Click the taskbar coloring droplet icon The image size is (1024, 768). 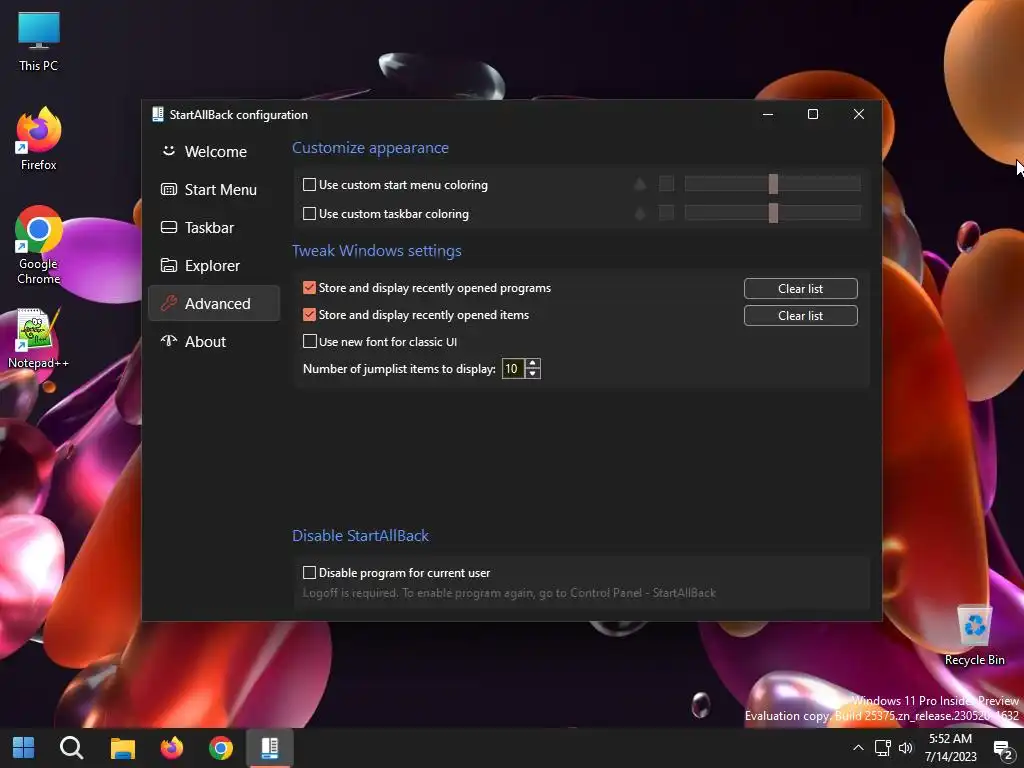click(x=640, y=213)
